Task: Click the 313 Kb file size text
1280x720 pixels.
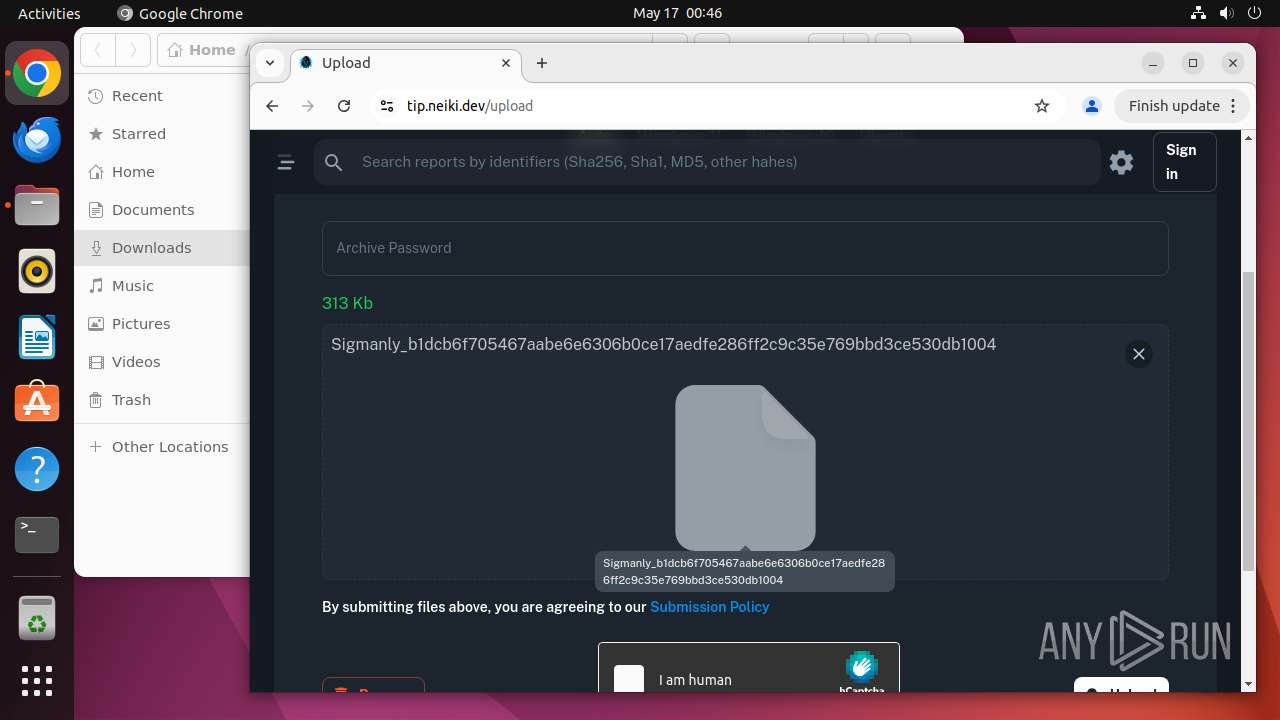Action: [347, 303]
